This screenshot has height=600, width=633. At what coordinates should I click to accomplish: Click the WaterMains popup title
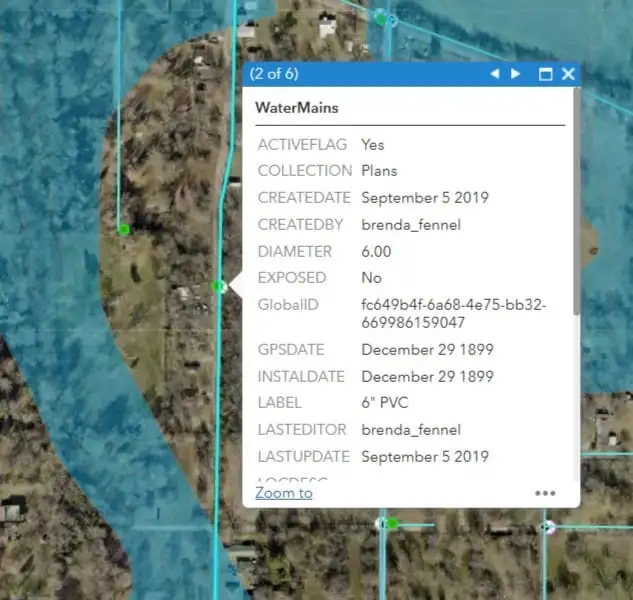coord(296,107)
